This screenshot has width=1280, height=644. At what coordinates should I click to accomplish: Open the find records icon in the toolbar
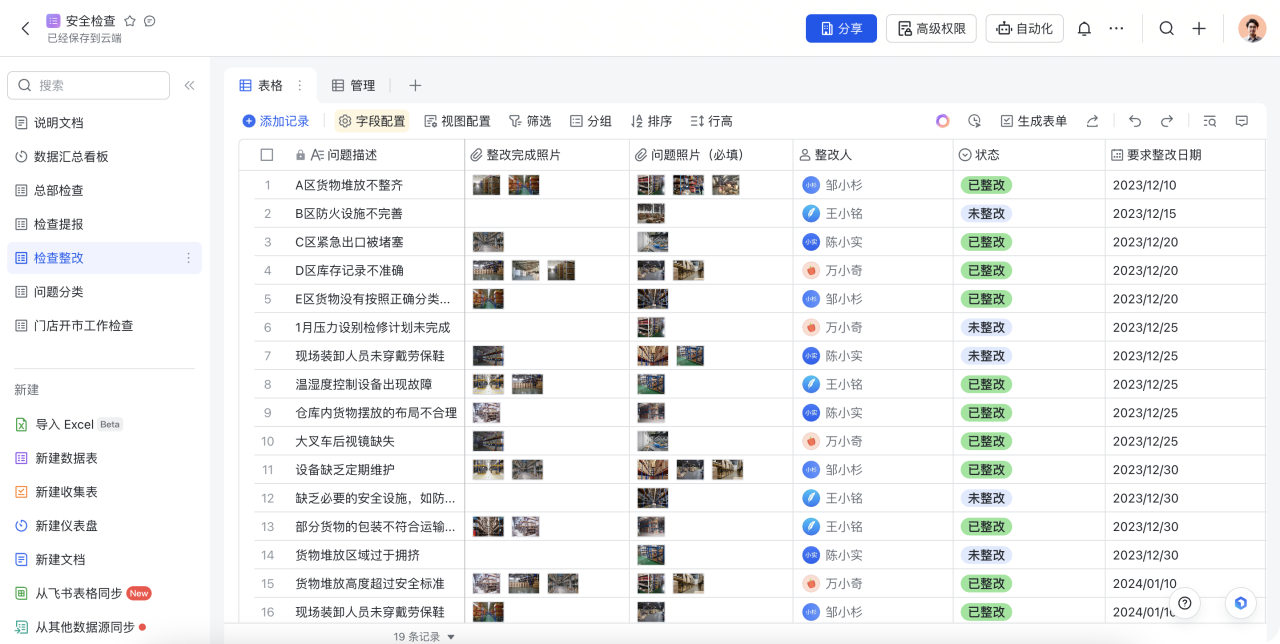1210,121
